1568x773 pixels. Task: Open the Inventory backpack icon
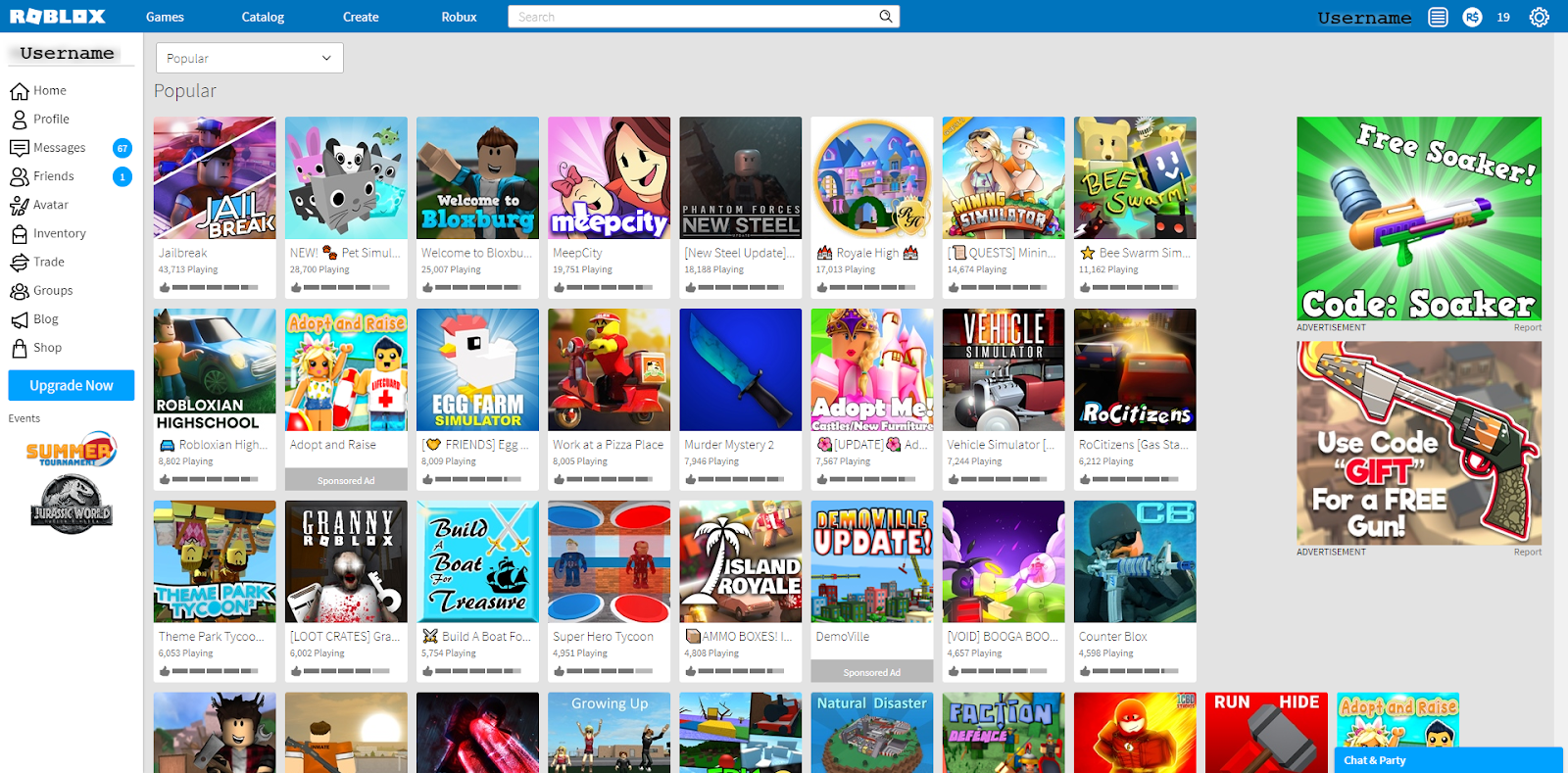(x=20, y=234)
